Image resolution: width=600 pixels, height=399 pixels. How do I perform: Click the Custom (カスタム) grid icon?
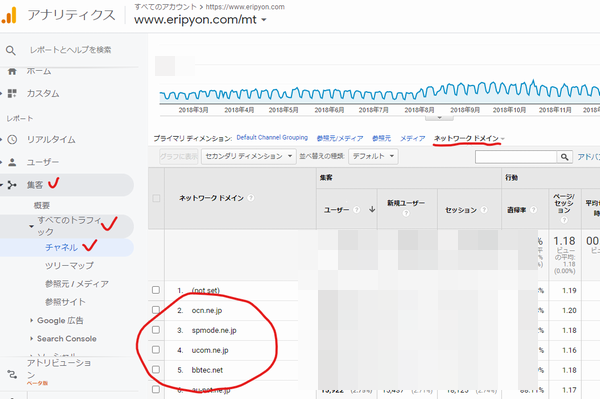pos(12,93)
